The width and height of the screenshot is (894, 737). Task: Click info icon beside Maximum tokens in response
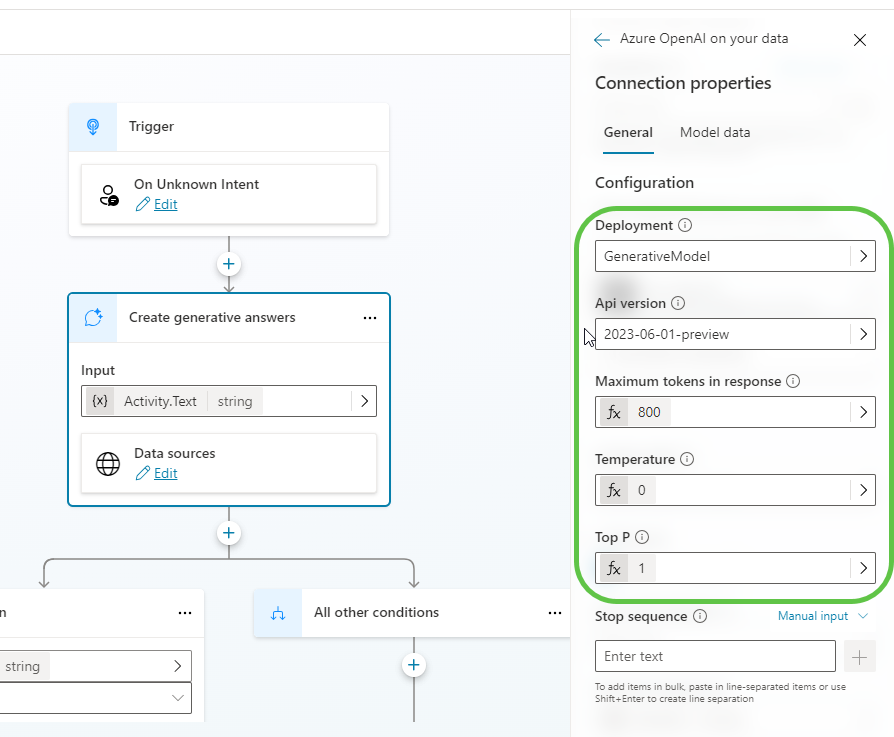point(793,381)
